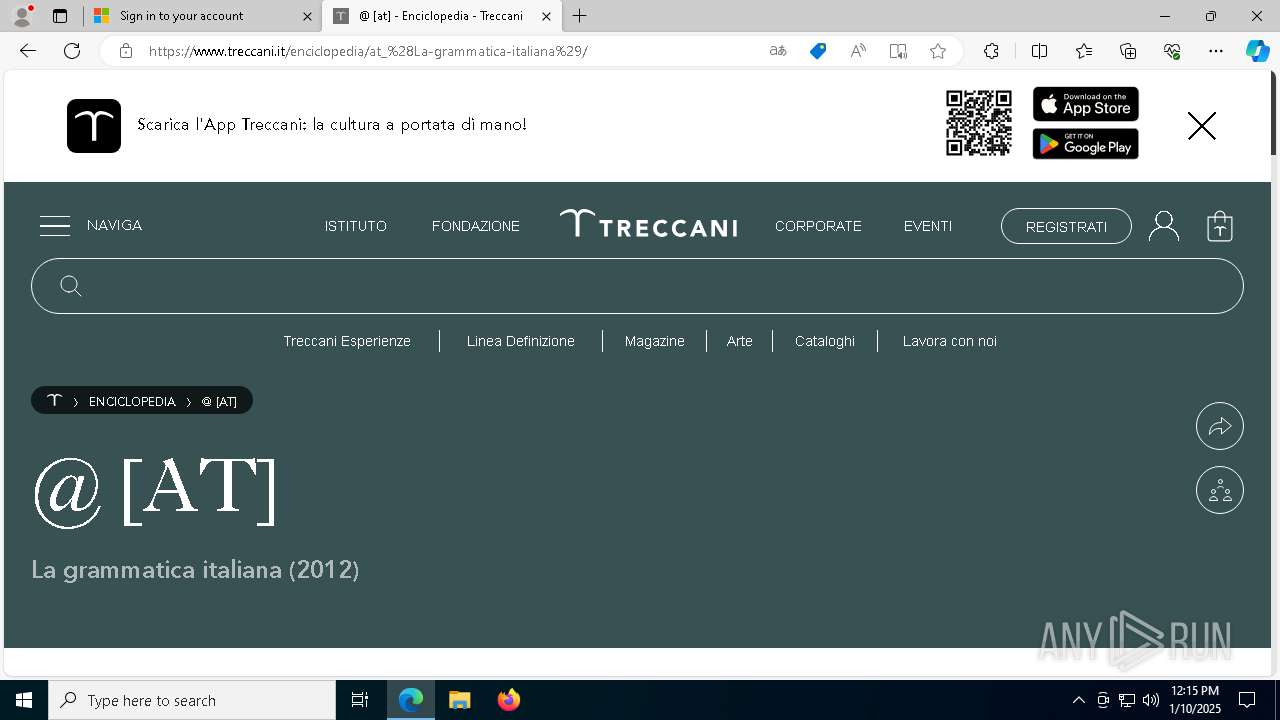Open the favorites list icon
This screenshot has width=1280, height=720.
tap(1084, 51)
